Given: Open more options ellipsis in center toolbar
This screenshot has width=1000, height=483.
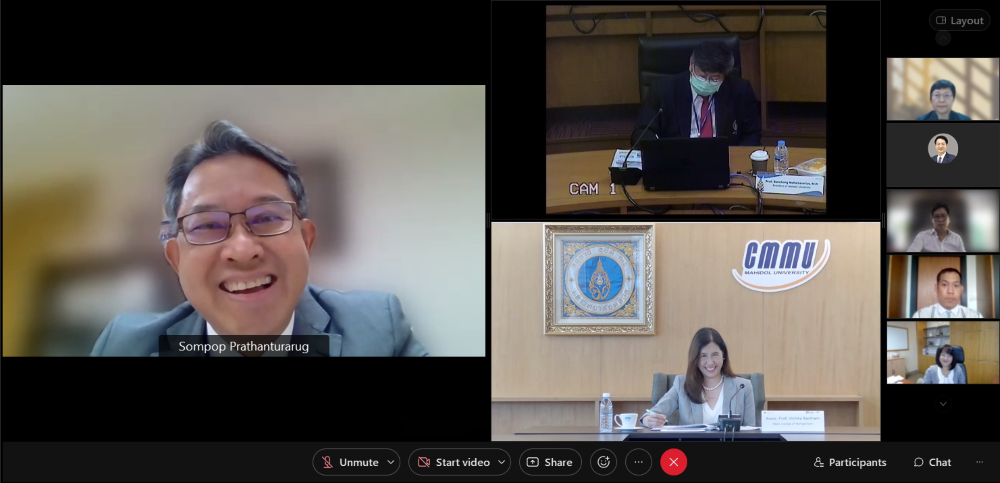Looking at the screenshot, I should coord(638,462).
